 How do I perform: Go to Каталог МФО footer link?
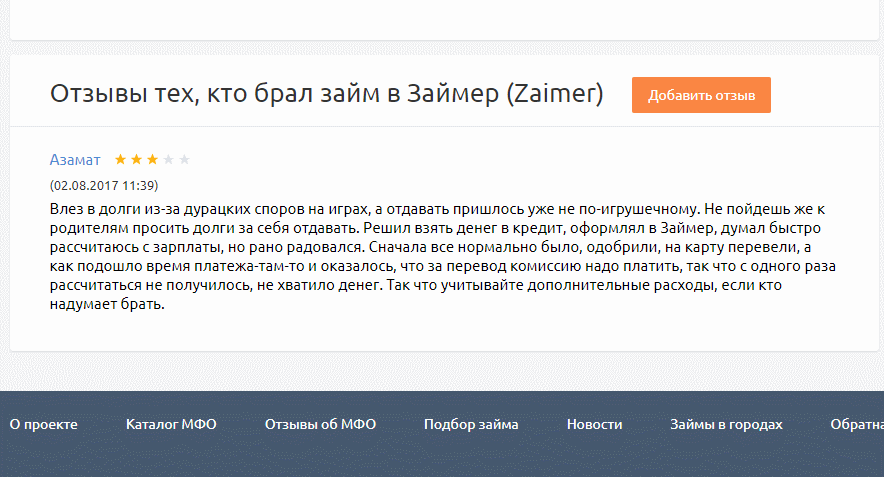[x=171, y=424]
